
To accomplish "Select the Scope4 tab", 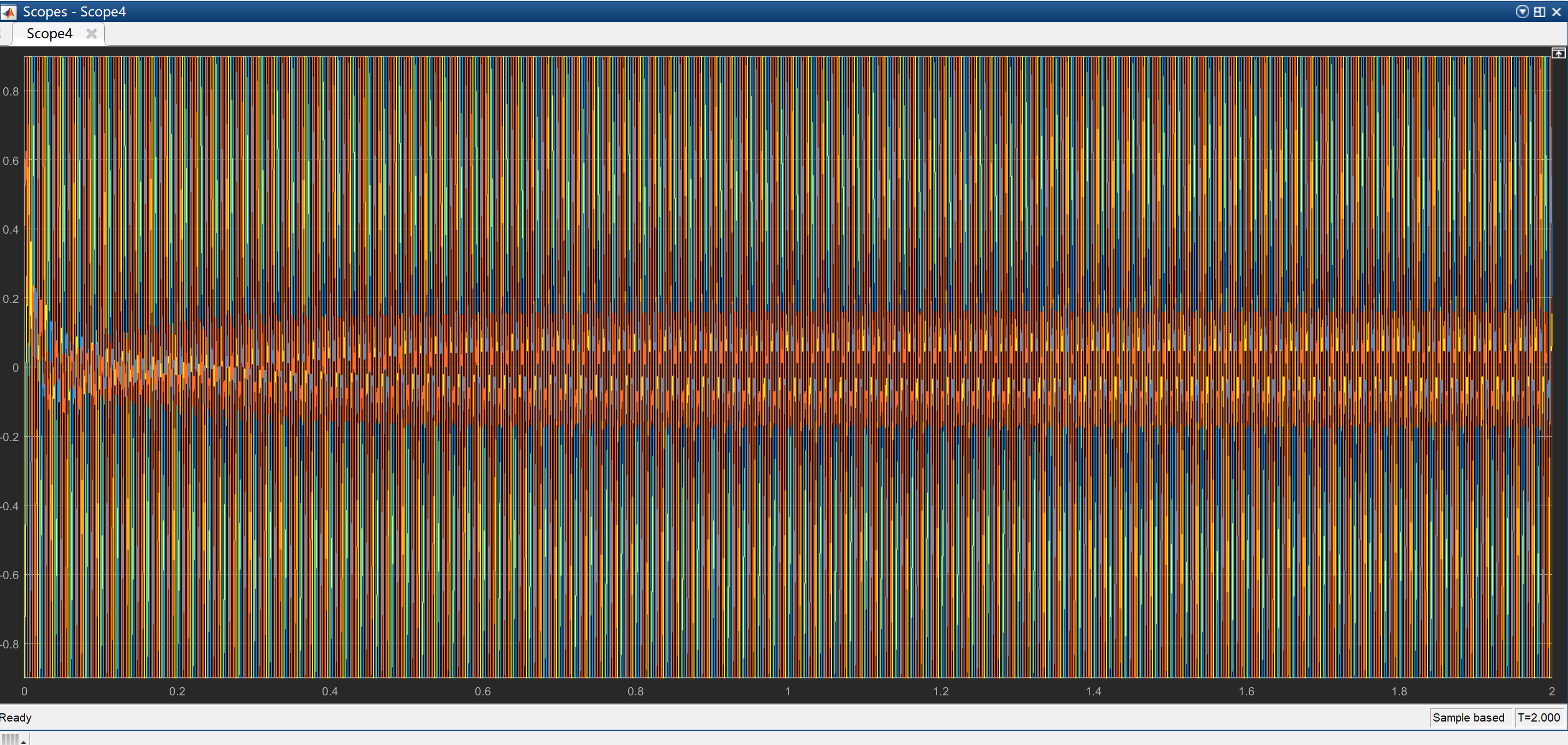I will click(x=49, y=33).
